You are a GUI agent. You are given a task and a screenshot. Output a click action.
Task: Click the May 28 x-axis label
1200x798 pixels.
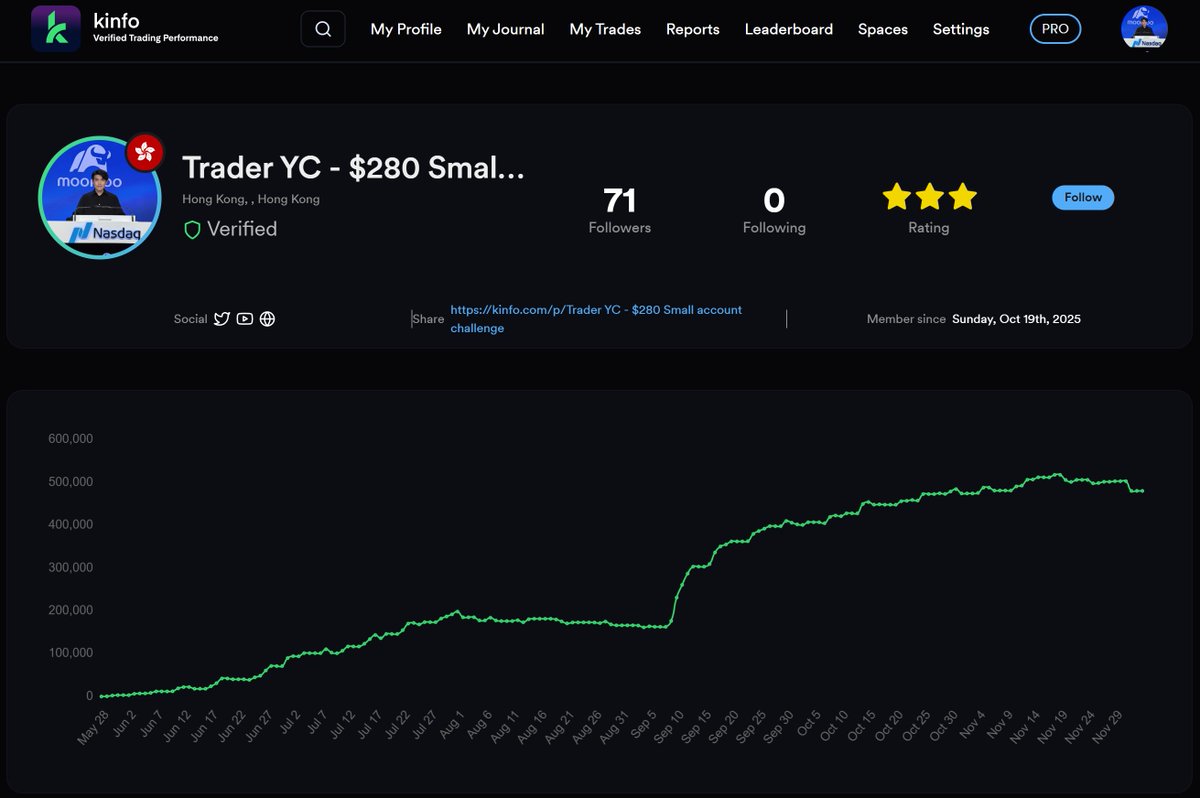(93, 727)
